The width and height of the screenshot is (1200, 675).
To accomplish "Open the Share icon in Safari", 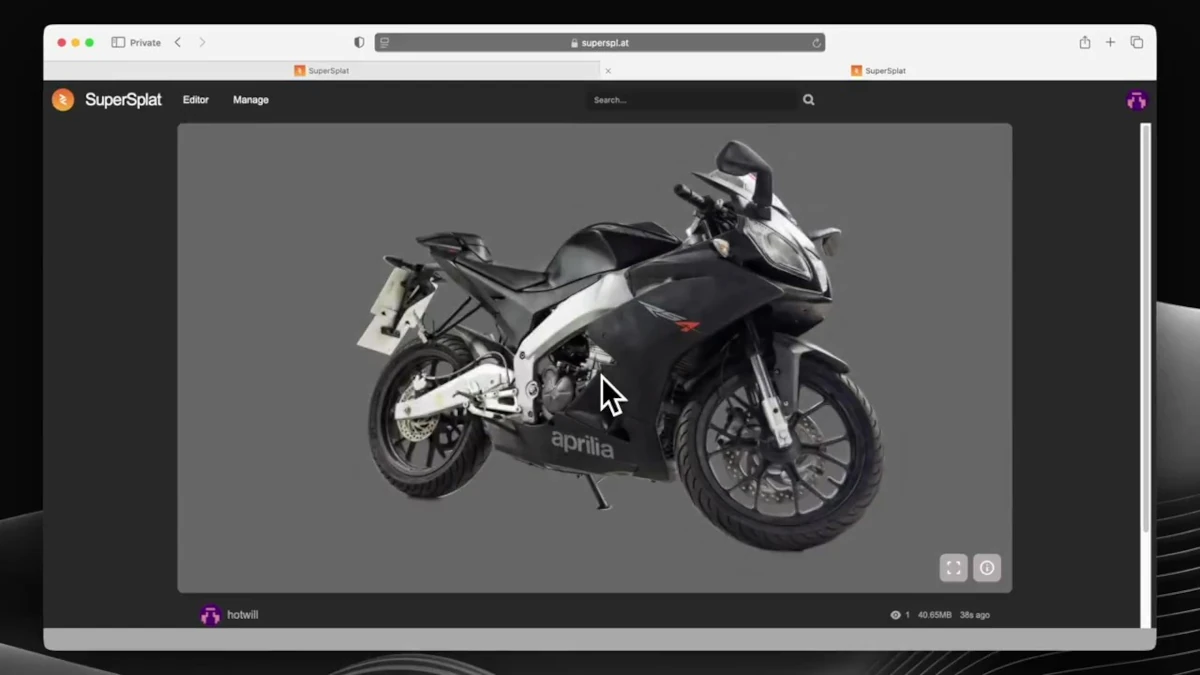I will coord(1085,42).
